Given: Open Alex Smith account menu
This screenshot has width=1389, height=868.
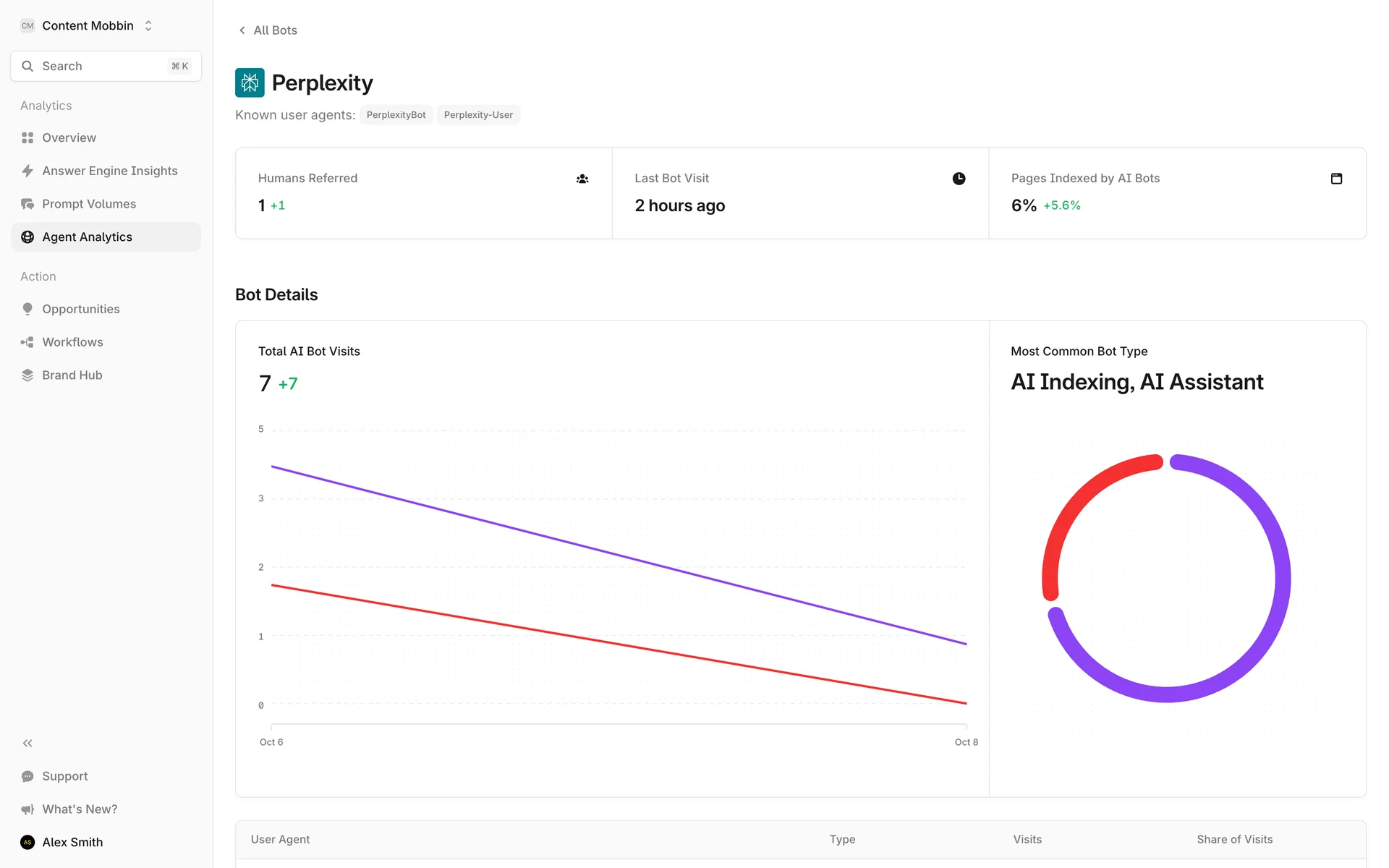Looking at the screenshot, I should [x=72, y=842].
